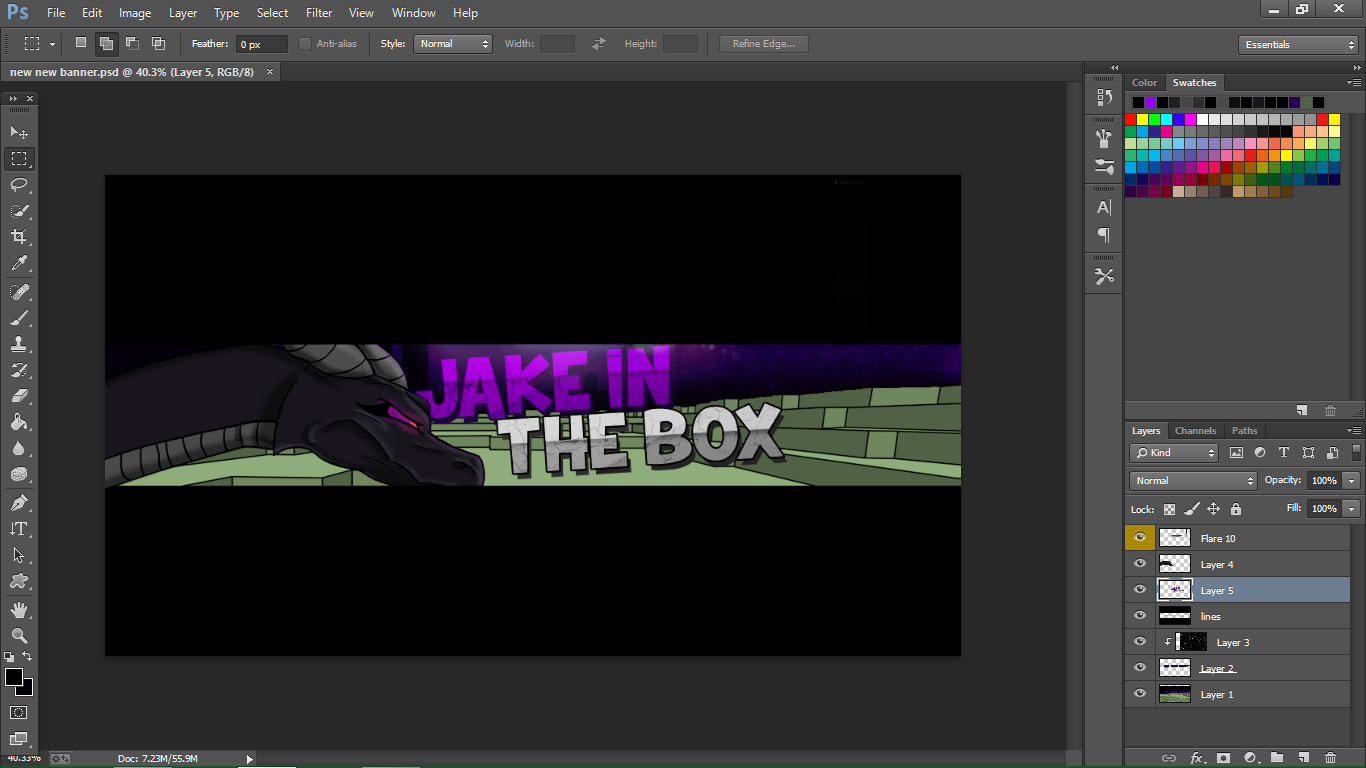Open the layer Kind filter dropdown
Image resolution: width=1366 pixels, height=768 pixels.
tap(1174, 453)
